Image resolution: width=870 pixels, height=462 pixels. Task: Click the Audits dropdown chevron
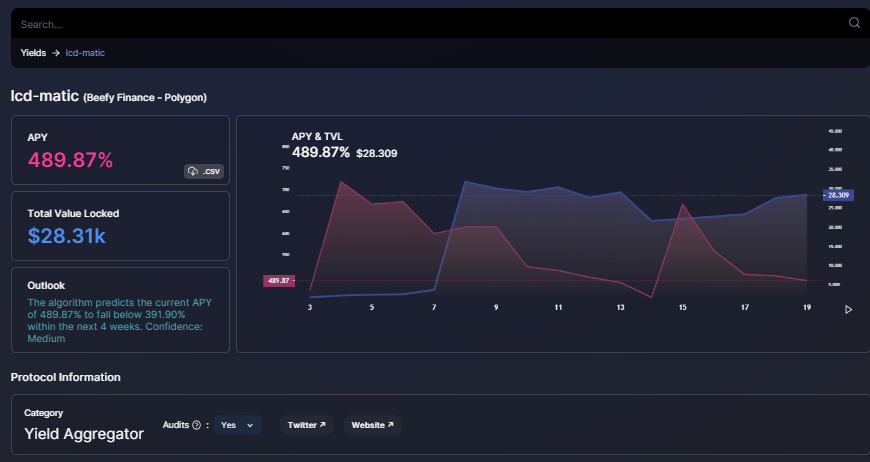point(250,425)
